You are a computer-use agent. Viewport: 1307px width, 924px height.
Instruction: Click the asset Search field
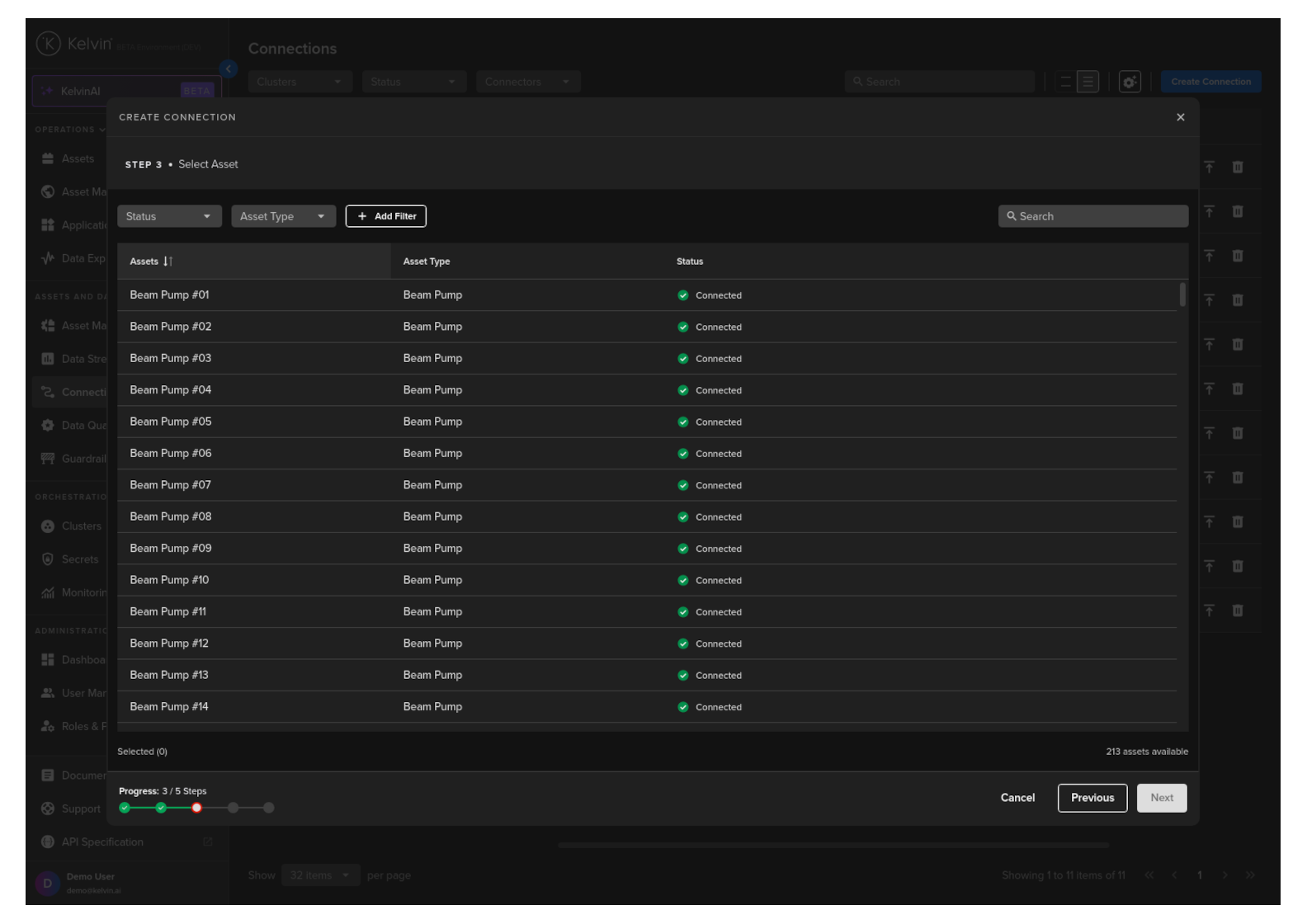[1092, 216]
